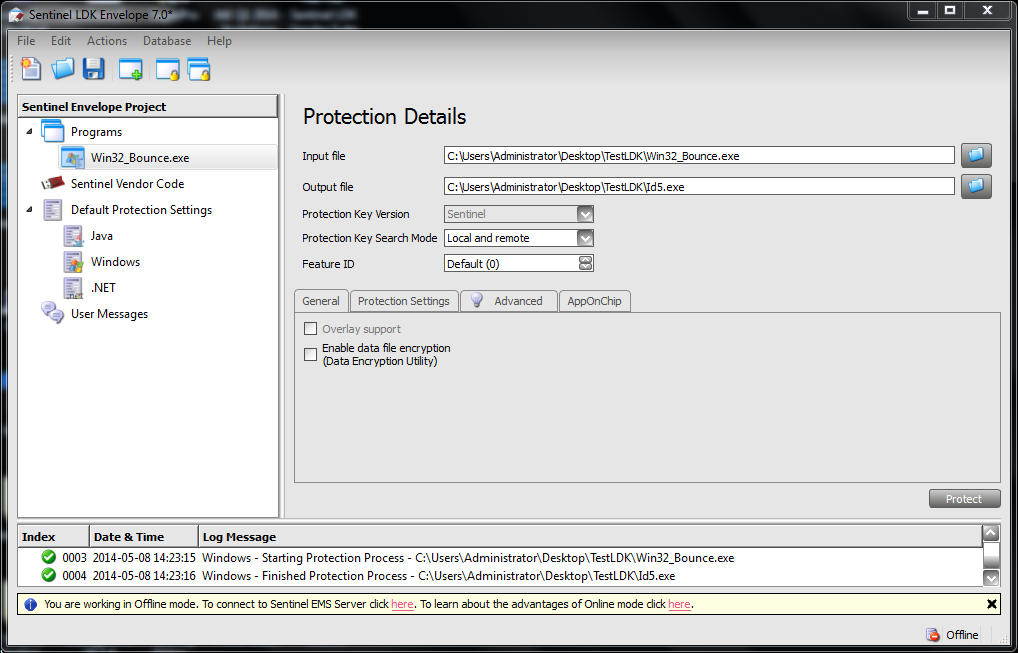Browse for a different Input file

coord(975,155)
